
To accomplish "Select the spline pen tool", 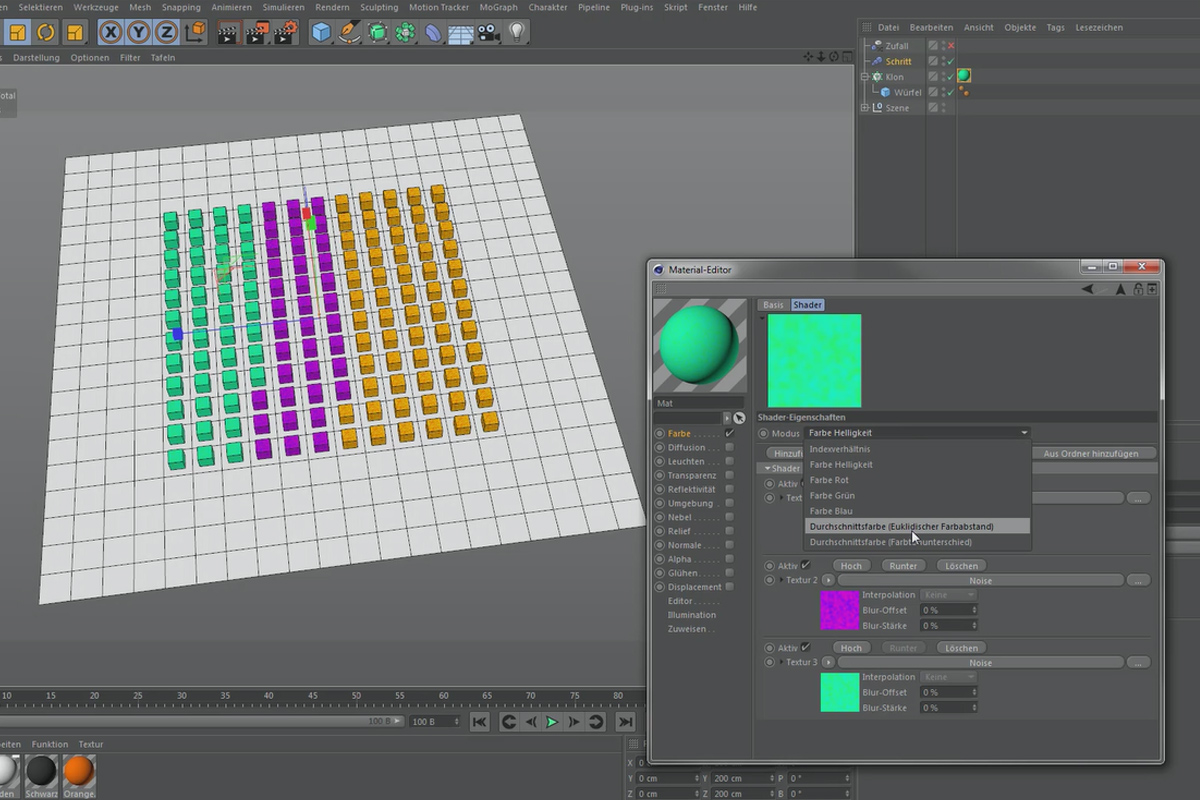I will (348, 31).
